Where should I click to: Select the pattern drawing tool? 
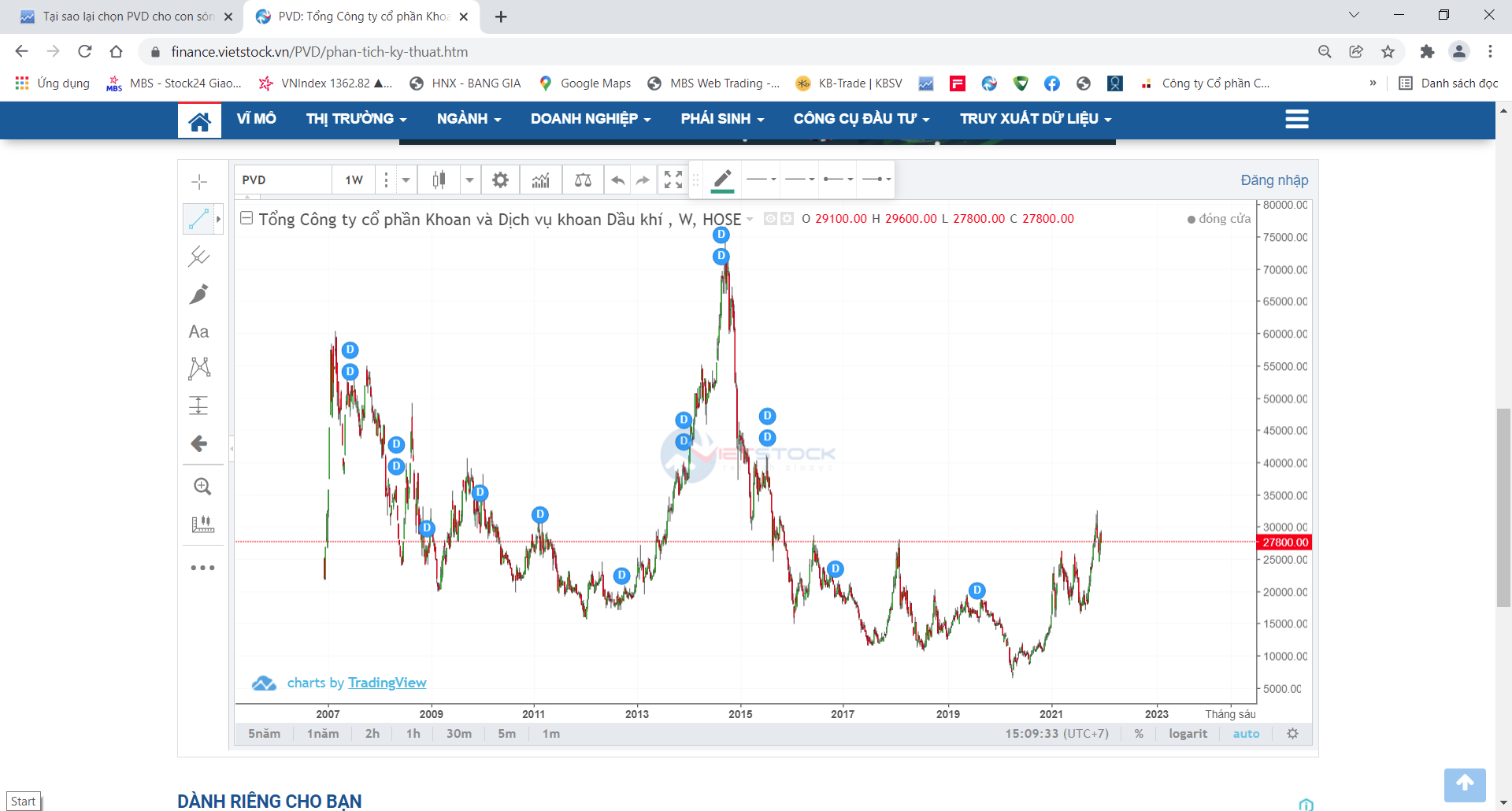pyautogui.click(x=199, y=368)
